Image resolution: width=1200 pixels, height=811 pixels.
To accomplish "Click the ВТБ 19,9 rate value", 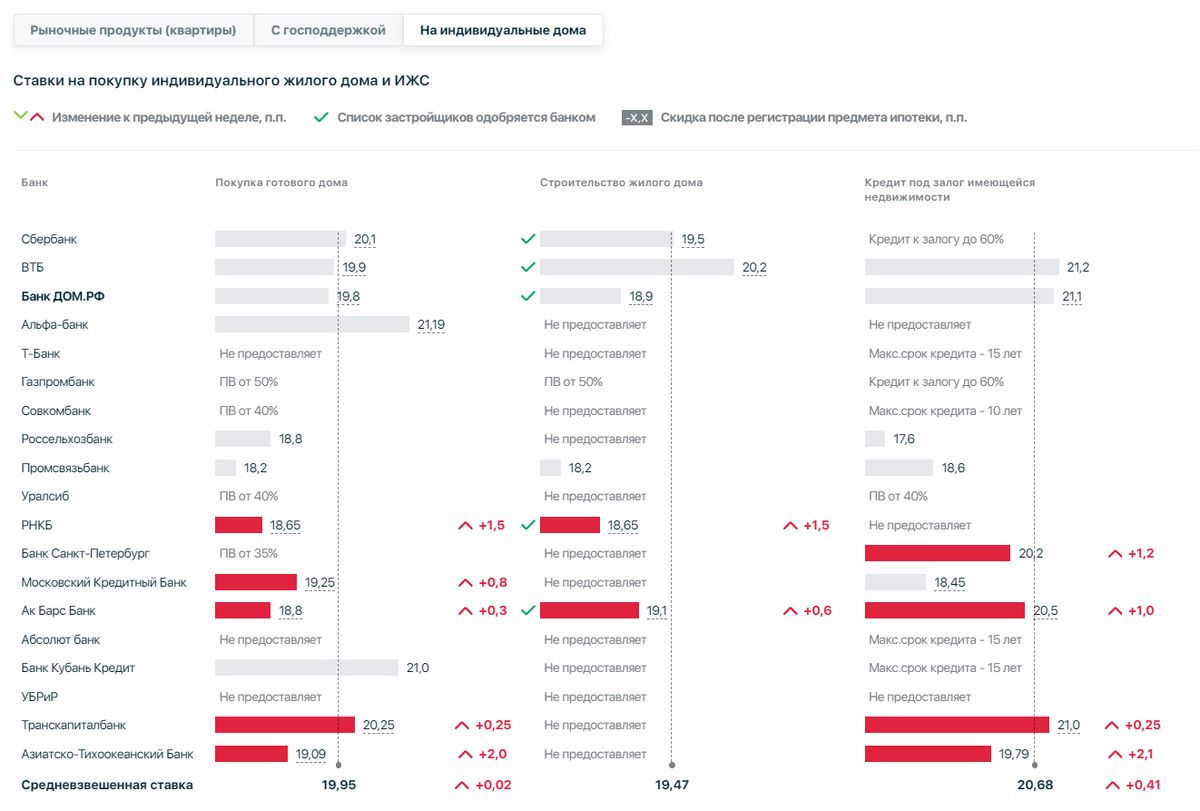I will pyautogui.click(x=354, y=267).
